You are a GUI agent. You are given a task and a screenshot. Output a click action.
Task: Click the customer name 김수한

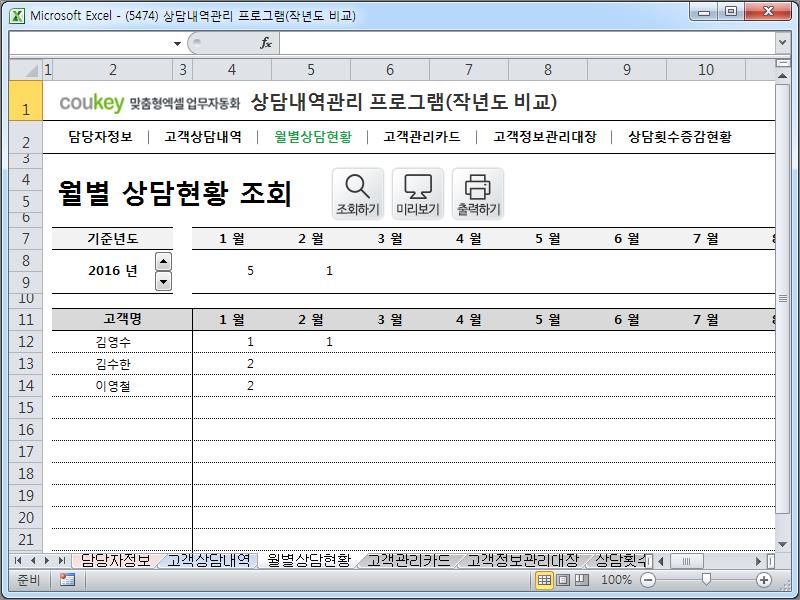pyautogui.click(x=113, y=364)
